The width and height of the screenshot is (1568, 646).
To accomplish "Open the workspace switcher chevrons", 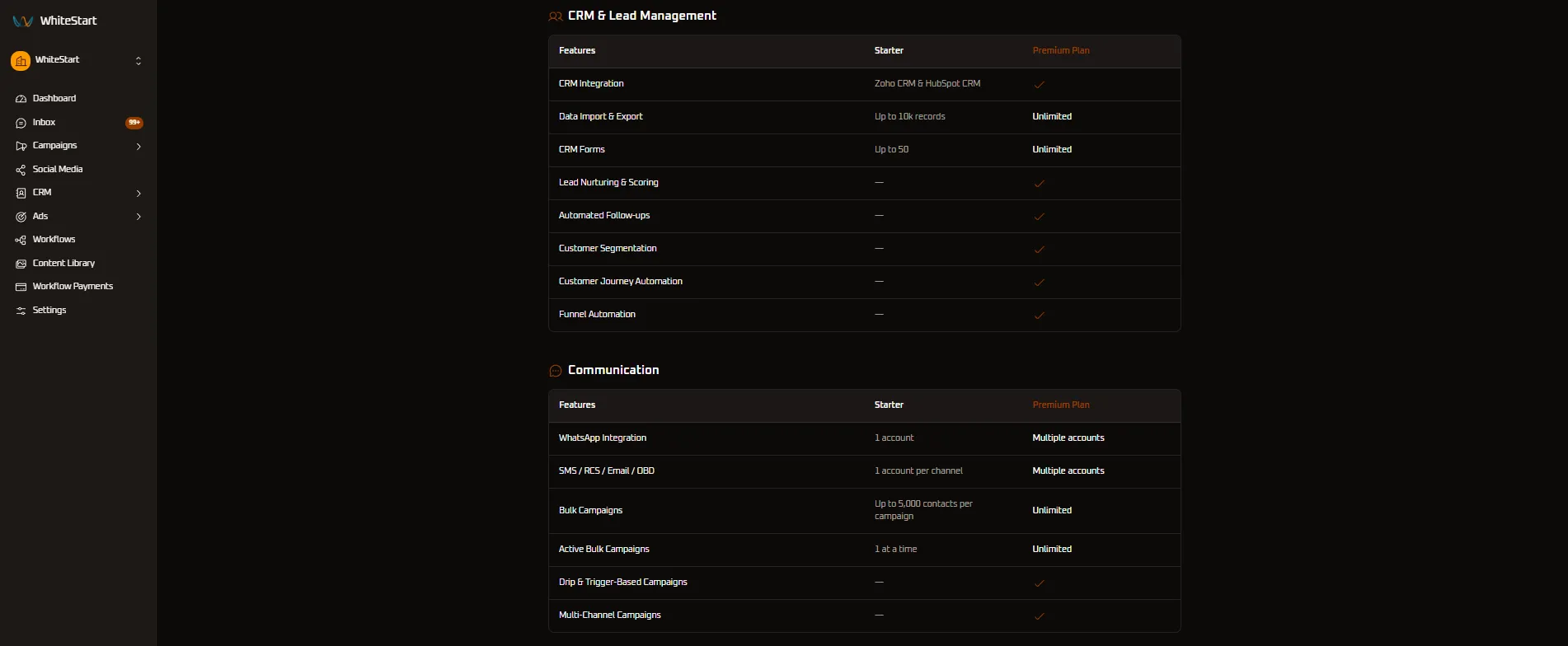I will tap(138, 61).
